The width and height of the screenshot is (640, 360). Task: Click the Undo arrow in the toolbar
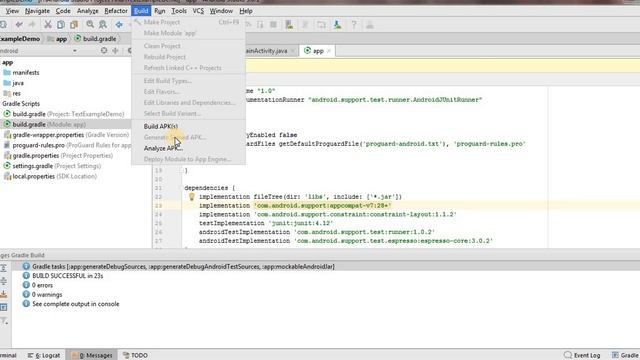[19, 25]
